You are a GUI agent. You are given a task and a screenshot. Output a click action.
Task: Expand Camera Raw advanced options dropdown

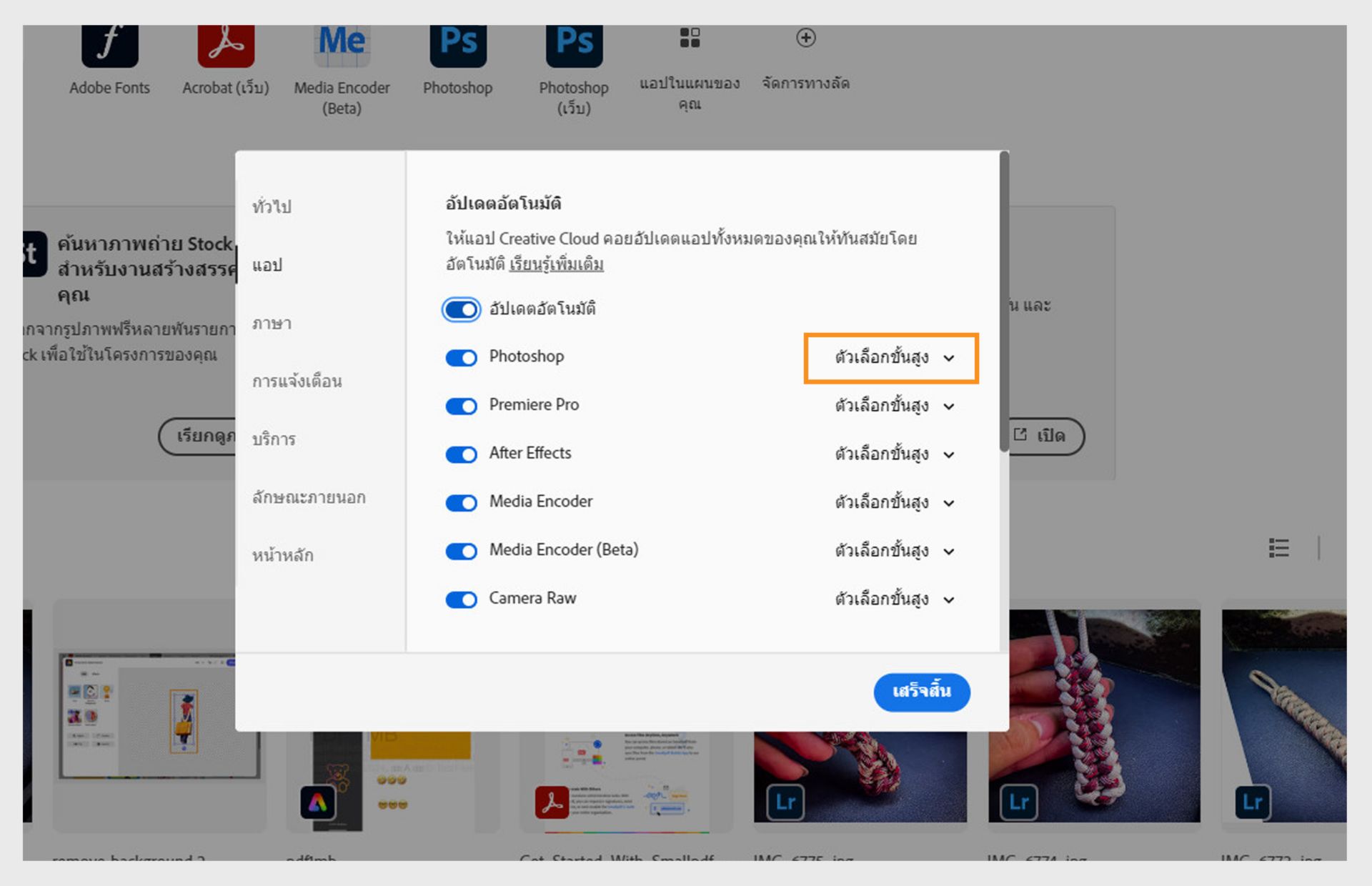893,599
